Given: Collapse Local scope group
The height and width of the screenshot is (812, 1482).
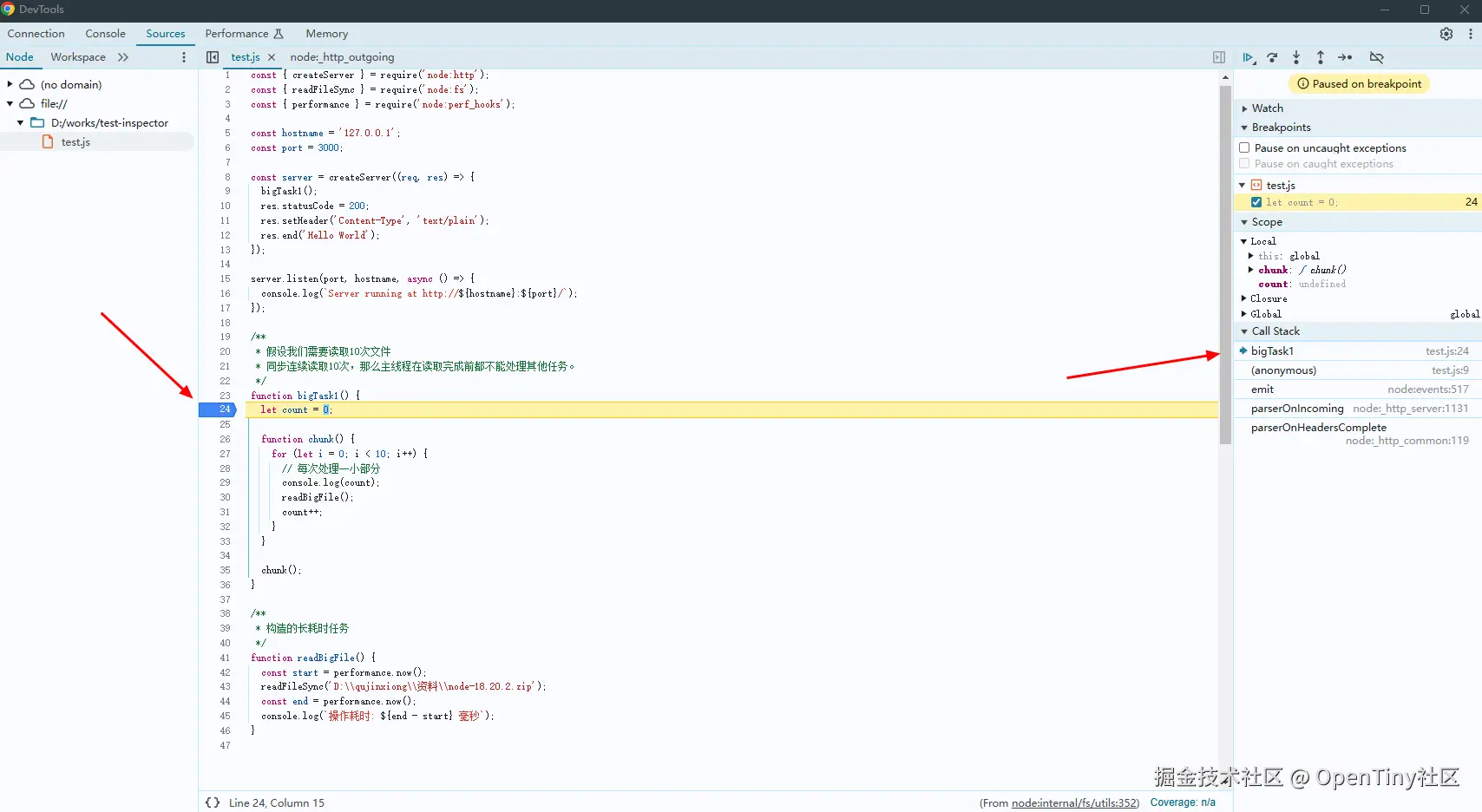Looking at the screenshot, I should pyautogui.click(x=1243, y=241).
